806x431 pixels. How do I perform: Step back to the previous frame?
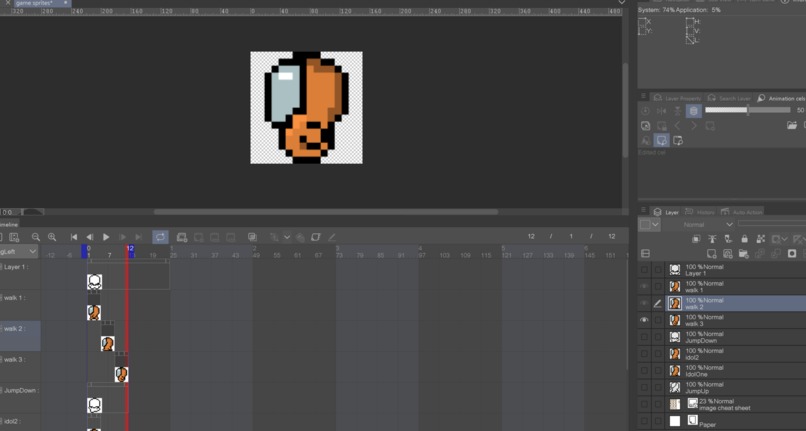(90, 237)
